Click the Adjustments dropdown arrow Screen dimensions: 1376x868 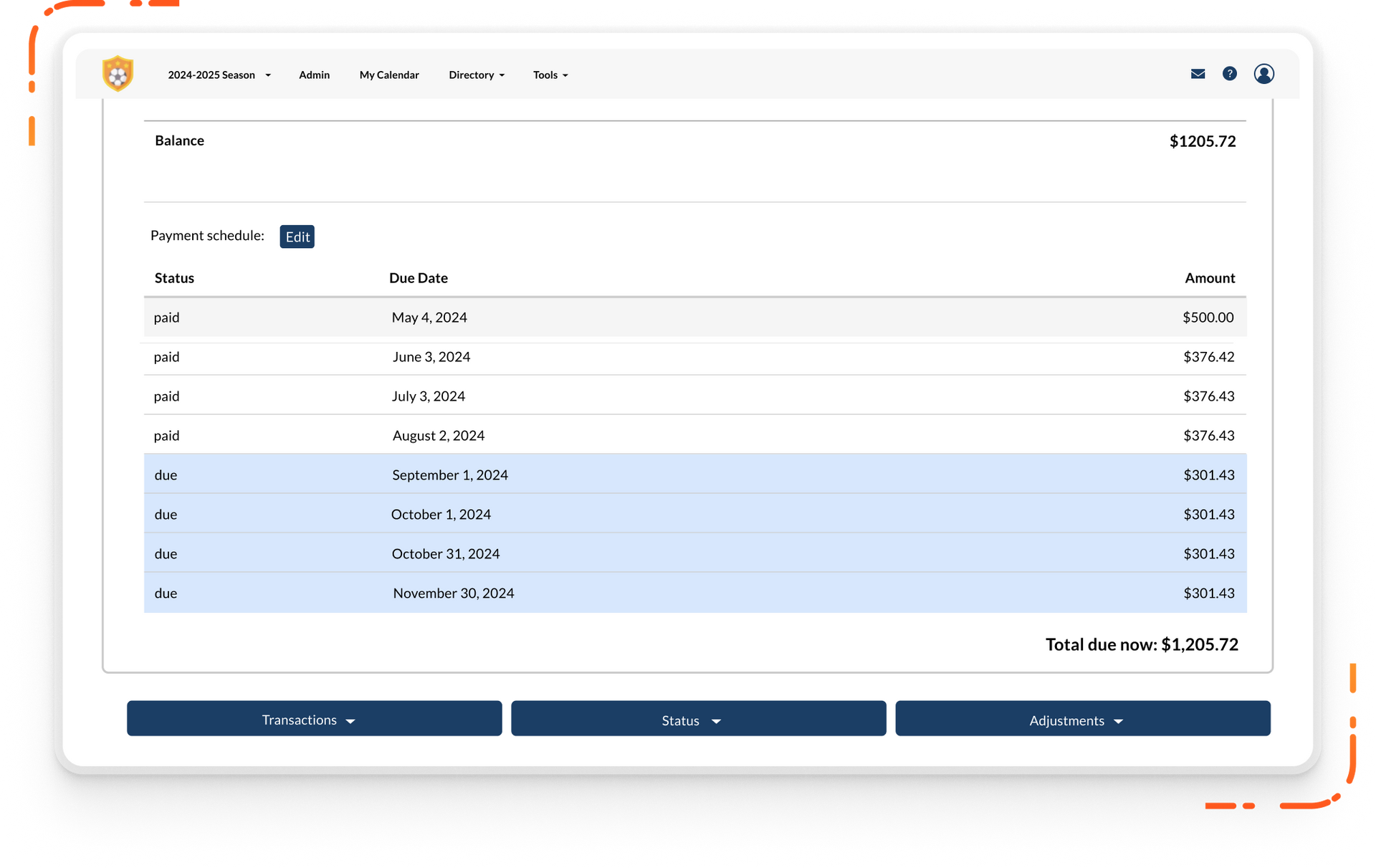(1120, 720)
